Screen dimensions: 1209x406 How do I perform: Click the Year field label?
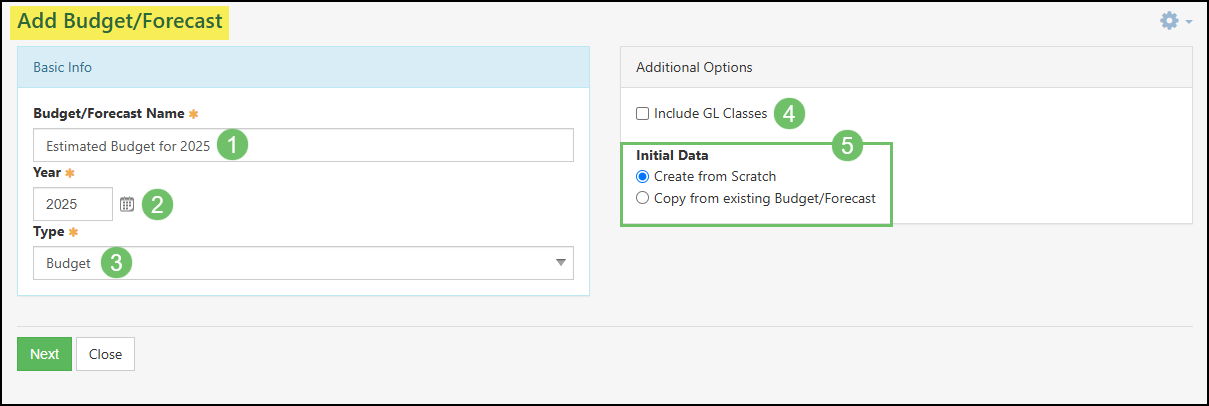click(47, 172)
